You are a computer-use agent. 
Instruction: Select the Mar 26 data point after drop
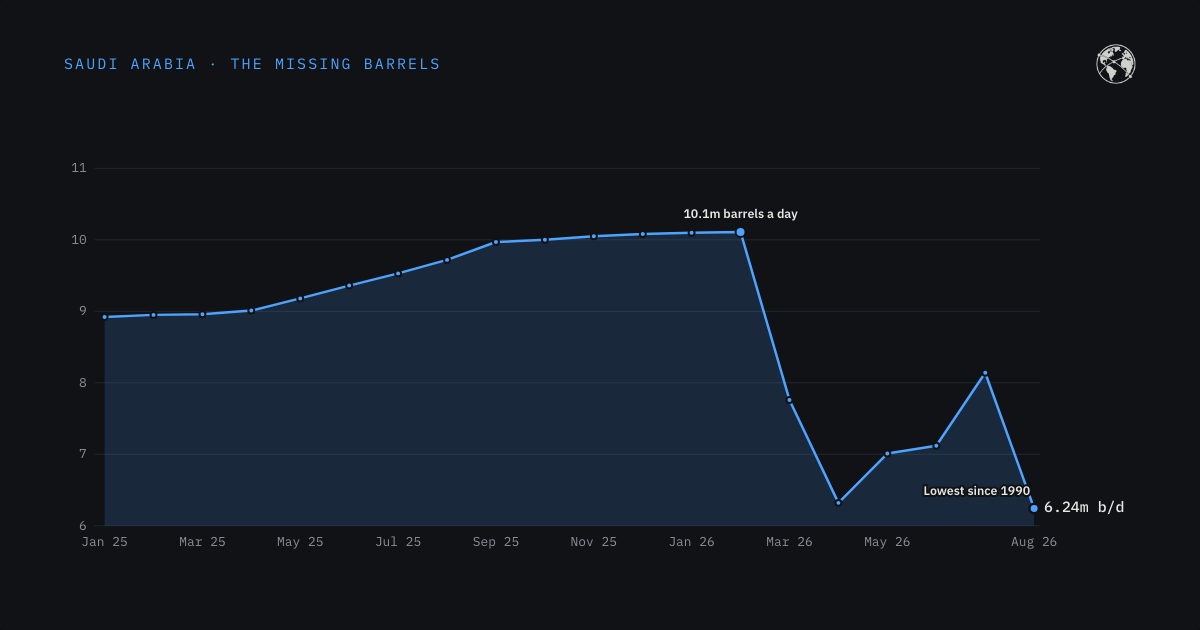click(x=789, y=400)
